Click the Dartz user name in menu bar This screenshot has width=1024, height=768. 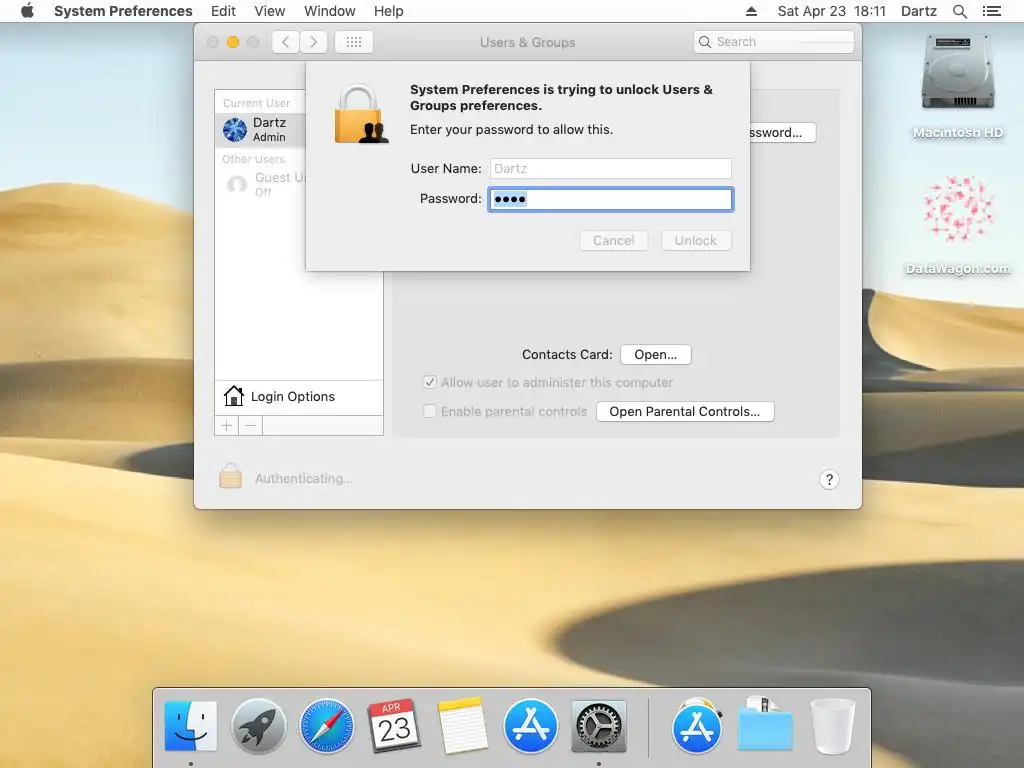pos(919,11)
